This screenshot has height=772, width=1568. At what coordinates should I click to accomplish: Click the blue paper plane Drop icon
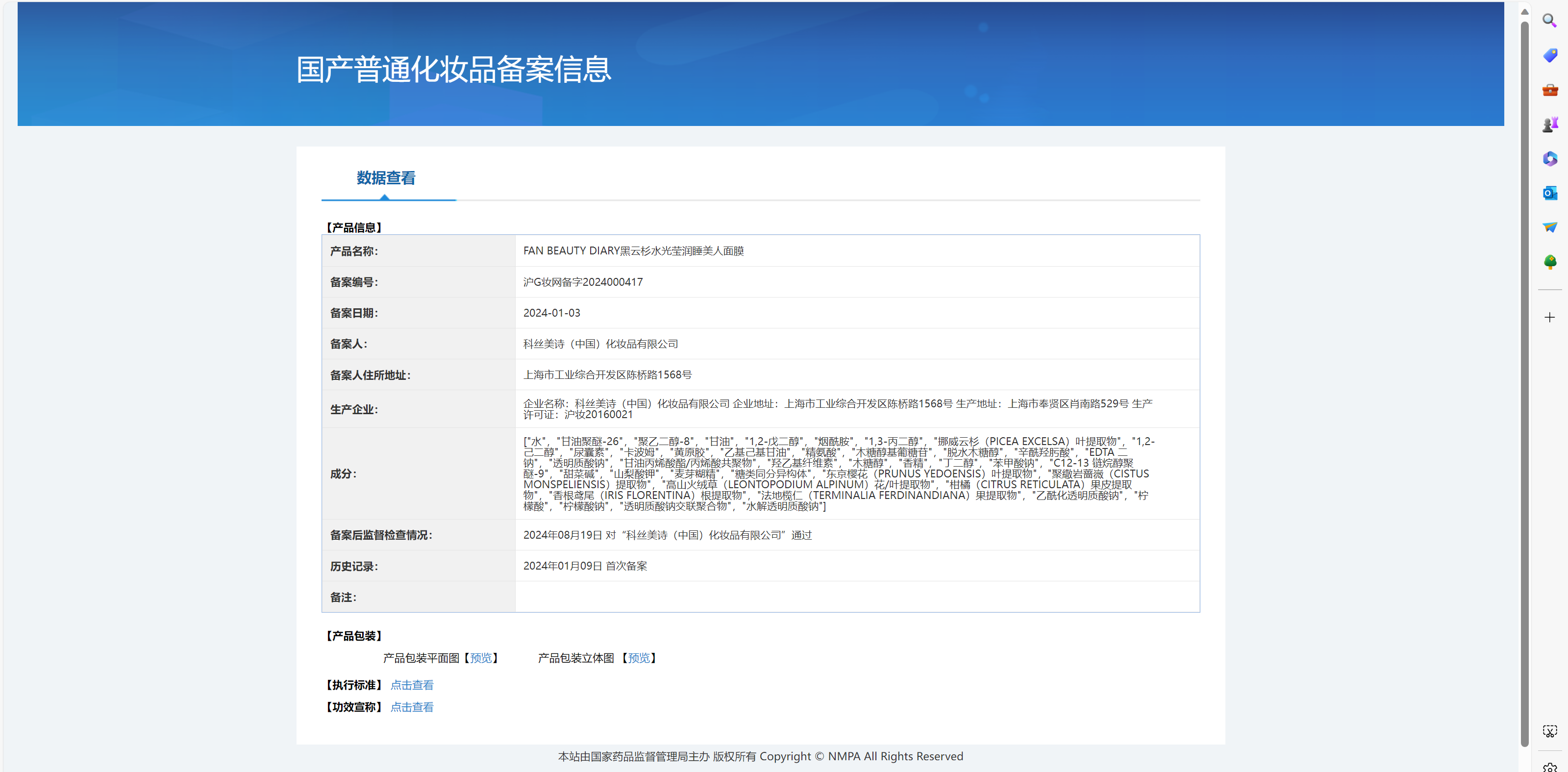coord(1549,227)
